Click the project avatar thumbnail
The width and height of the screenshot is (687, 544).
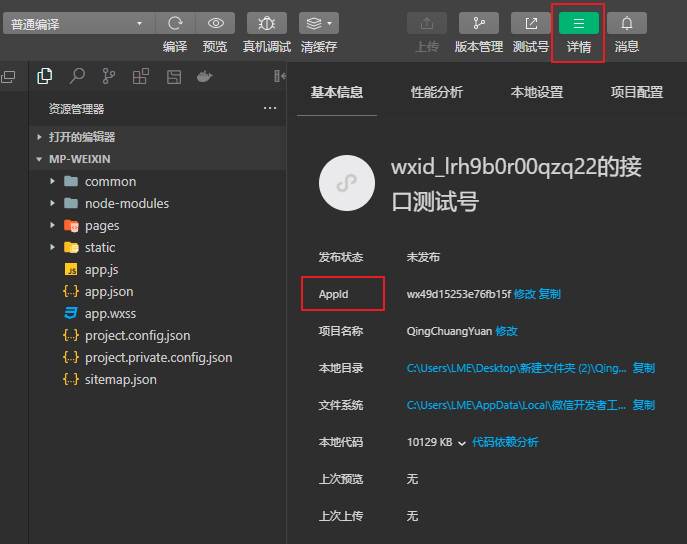347,183
